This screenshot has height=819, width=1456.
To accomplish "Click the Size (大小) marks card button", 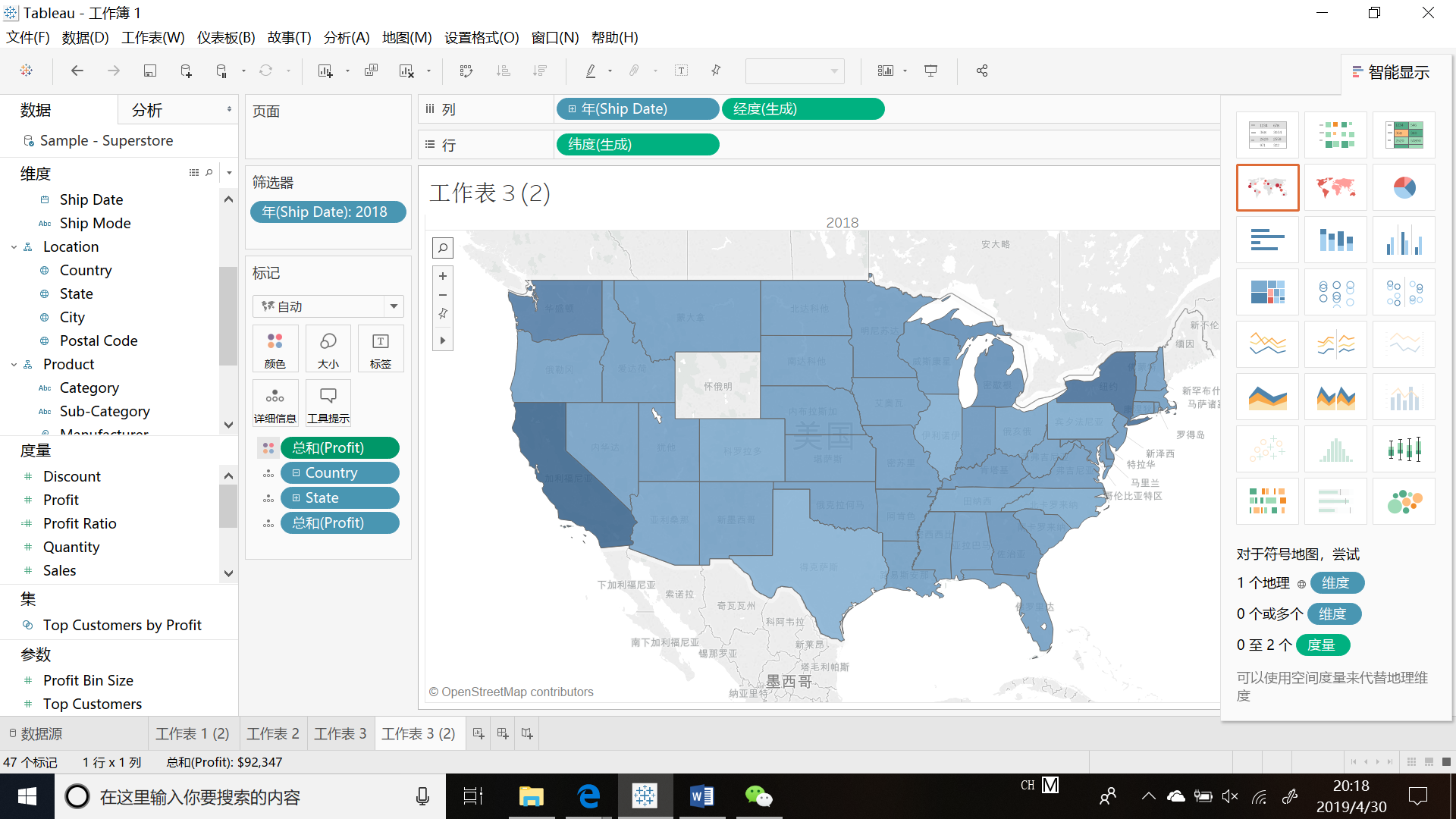I will click(x=328, y=349).
